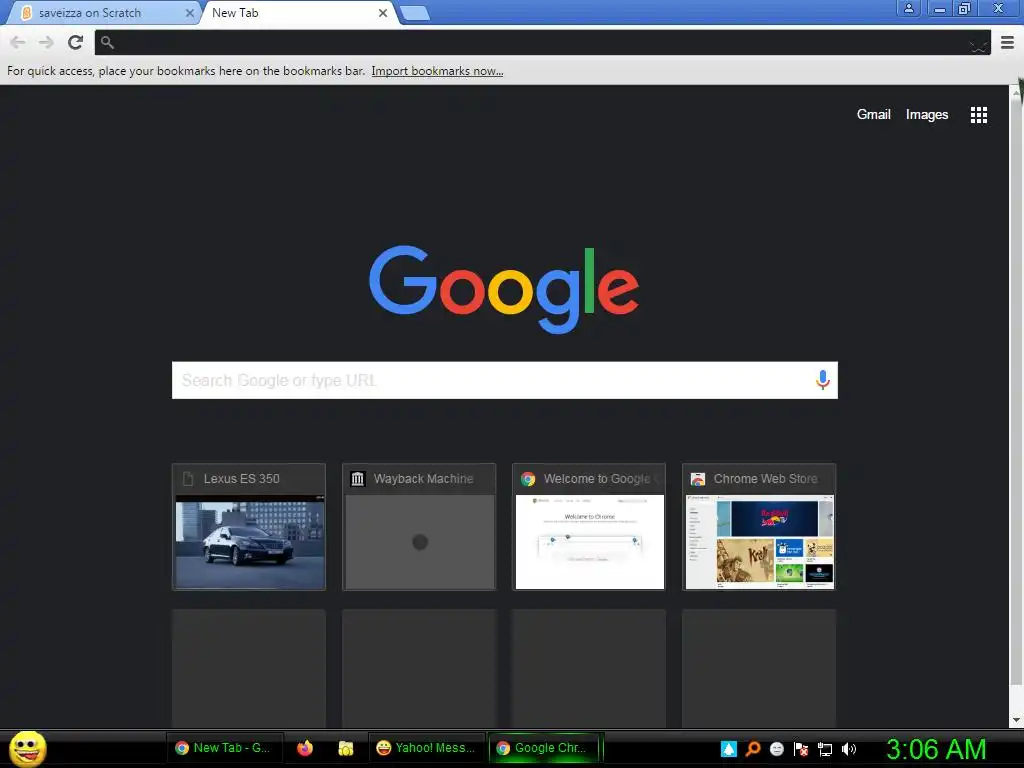The image size is (1024, 768).
Task: Click the address bar field
Action: pyautogui.click(x=542, y=42)
